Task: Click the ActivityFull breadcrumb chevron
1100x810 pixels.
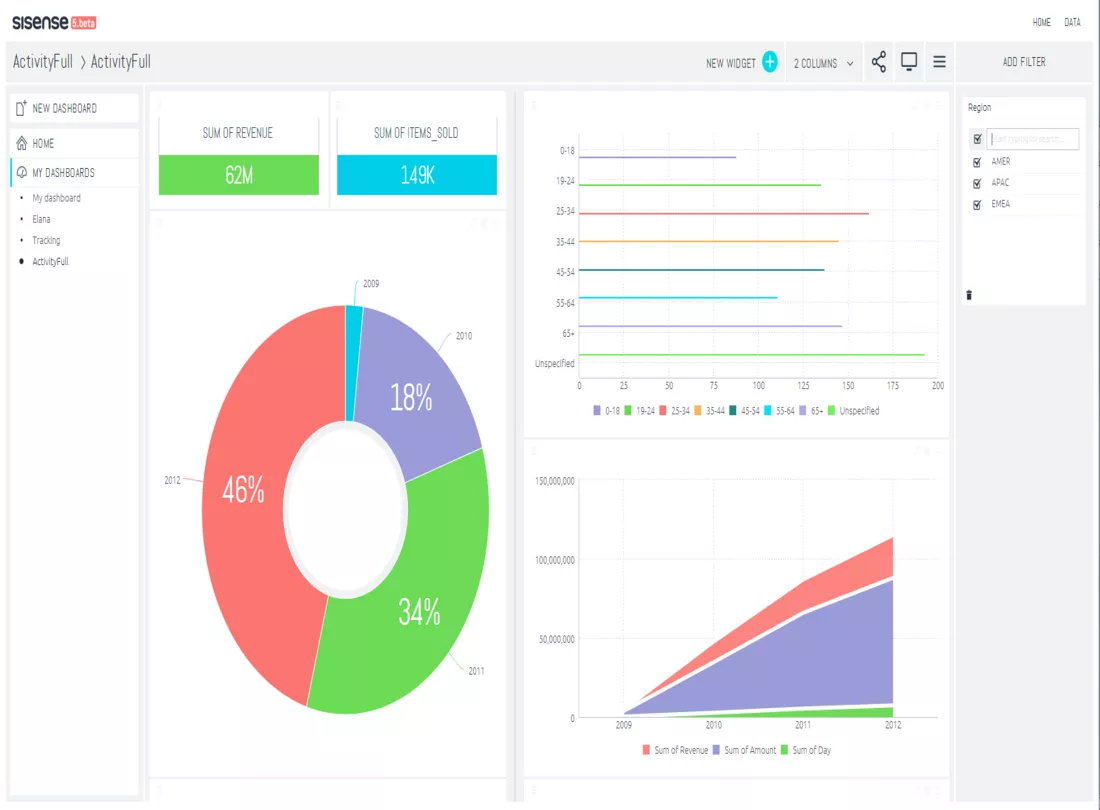Action: pos(82,62)
